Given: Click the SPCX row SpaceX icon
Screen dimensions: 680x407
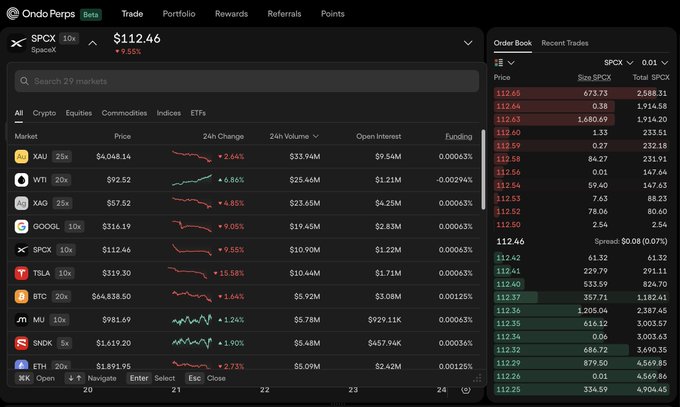Looking at the screenshot, I should click(21, 250).
